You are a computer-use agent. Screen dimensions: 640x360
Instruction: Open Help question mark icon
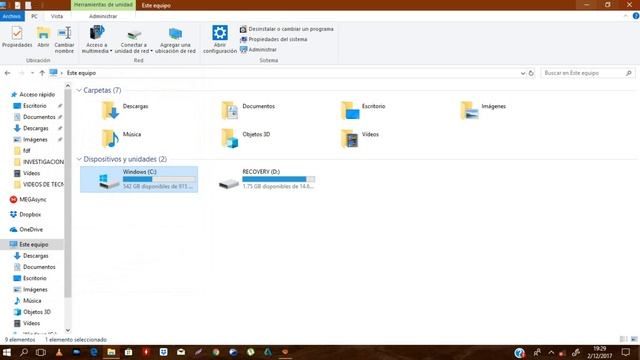(x=636, y=16)
